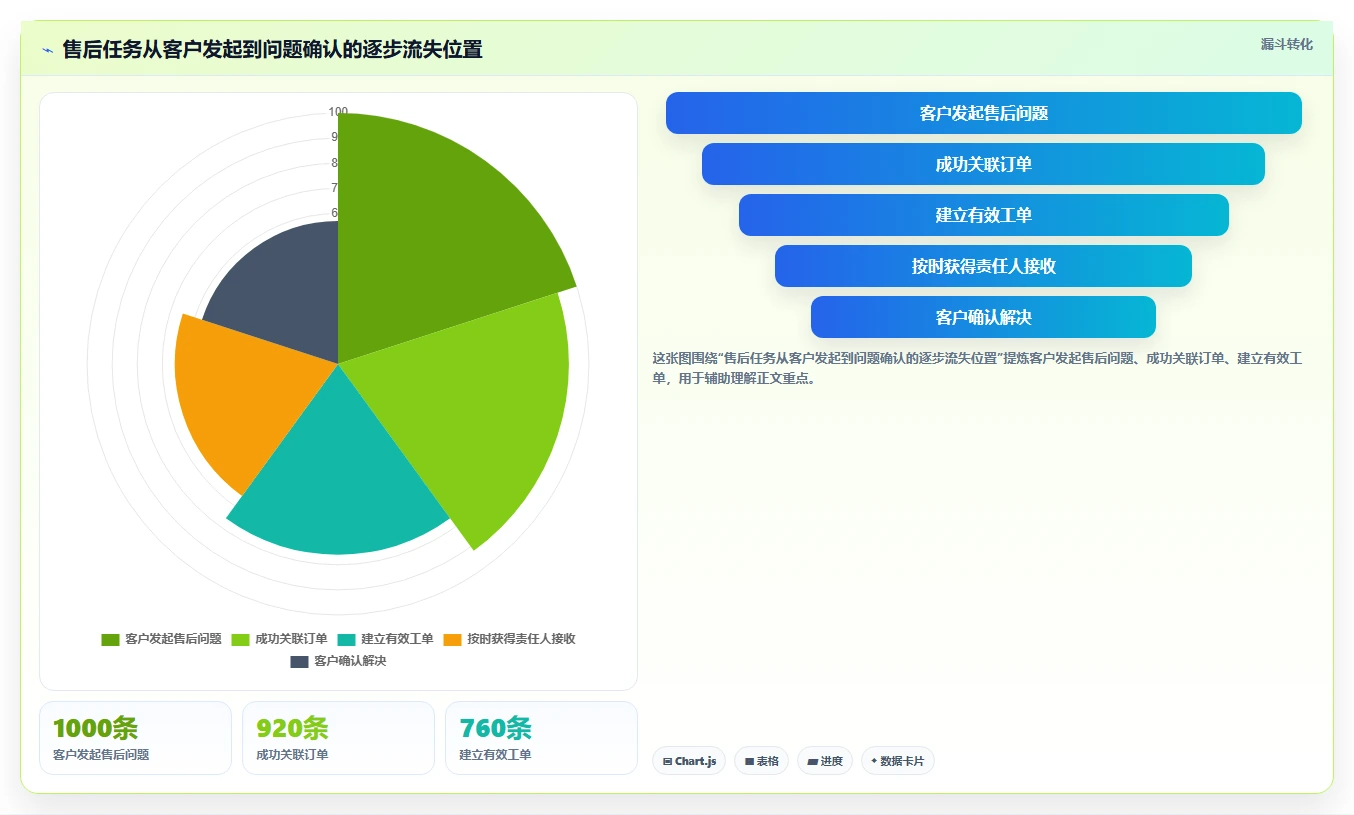Select the 客户发起售后问题 funnel bar
Screen dimensions: 1354x815
[x=984, y=113]
